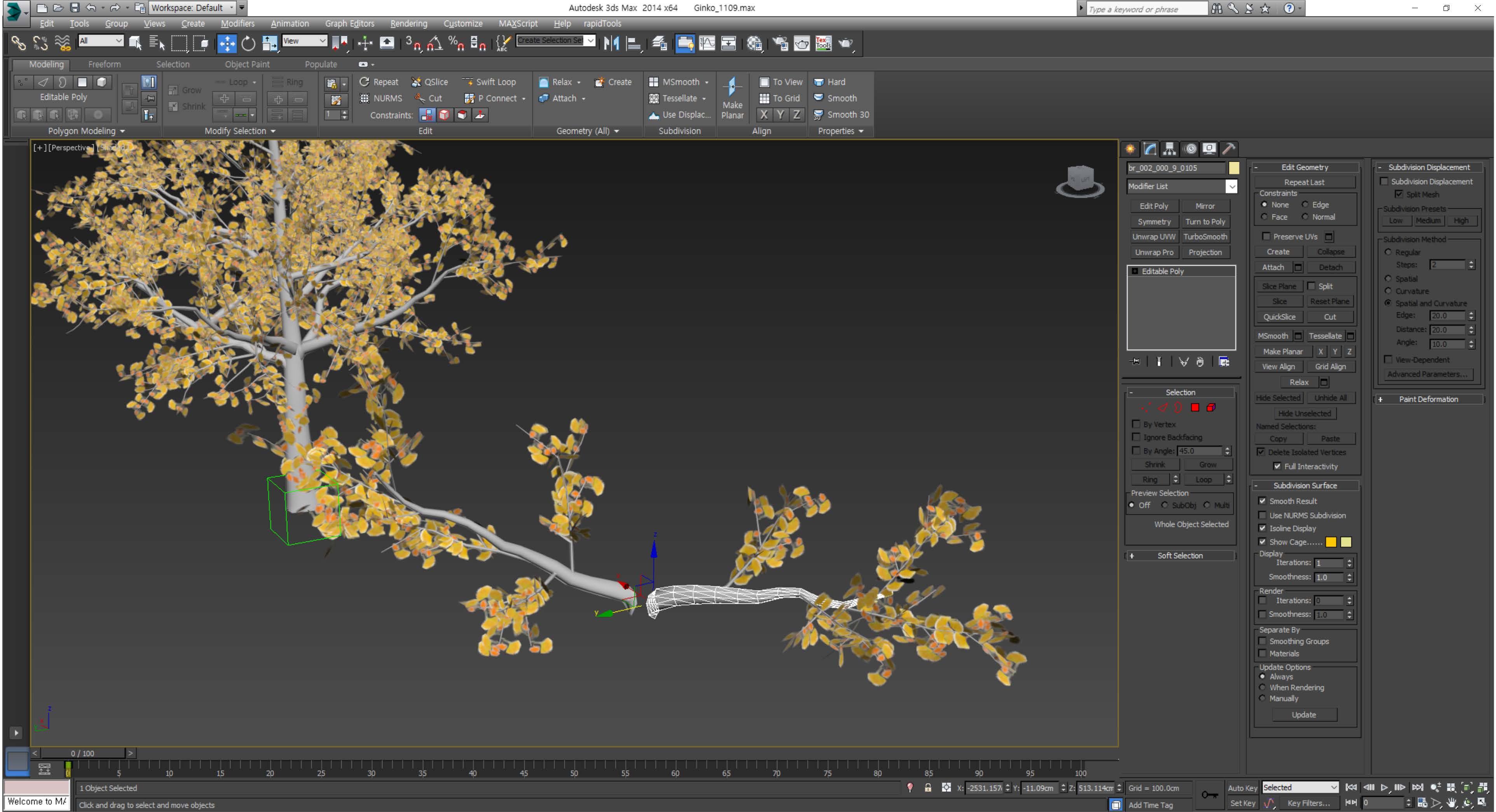The image size is (1496, 812).
Task: Select Element sub-object red cube icon
Action: click(1211, 408)
